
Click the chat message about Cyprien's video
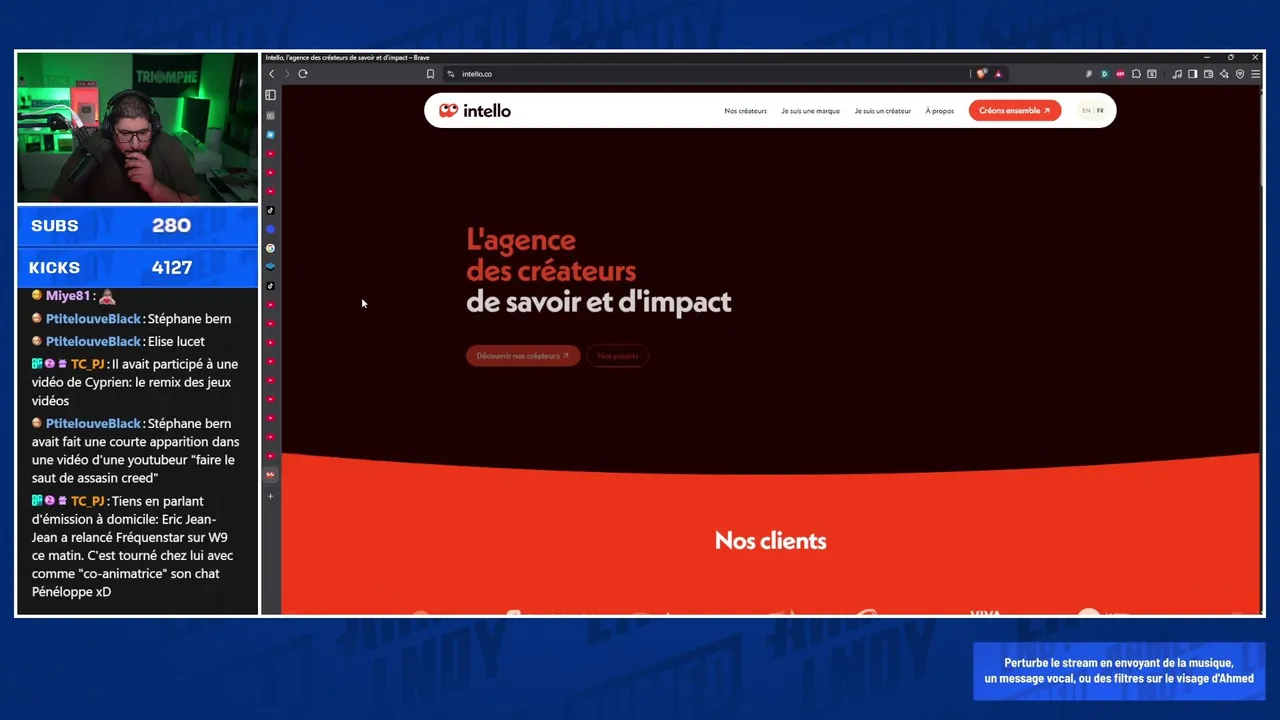pos(136,382)
